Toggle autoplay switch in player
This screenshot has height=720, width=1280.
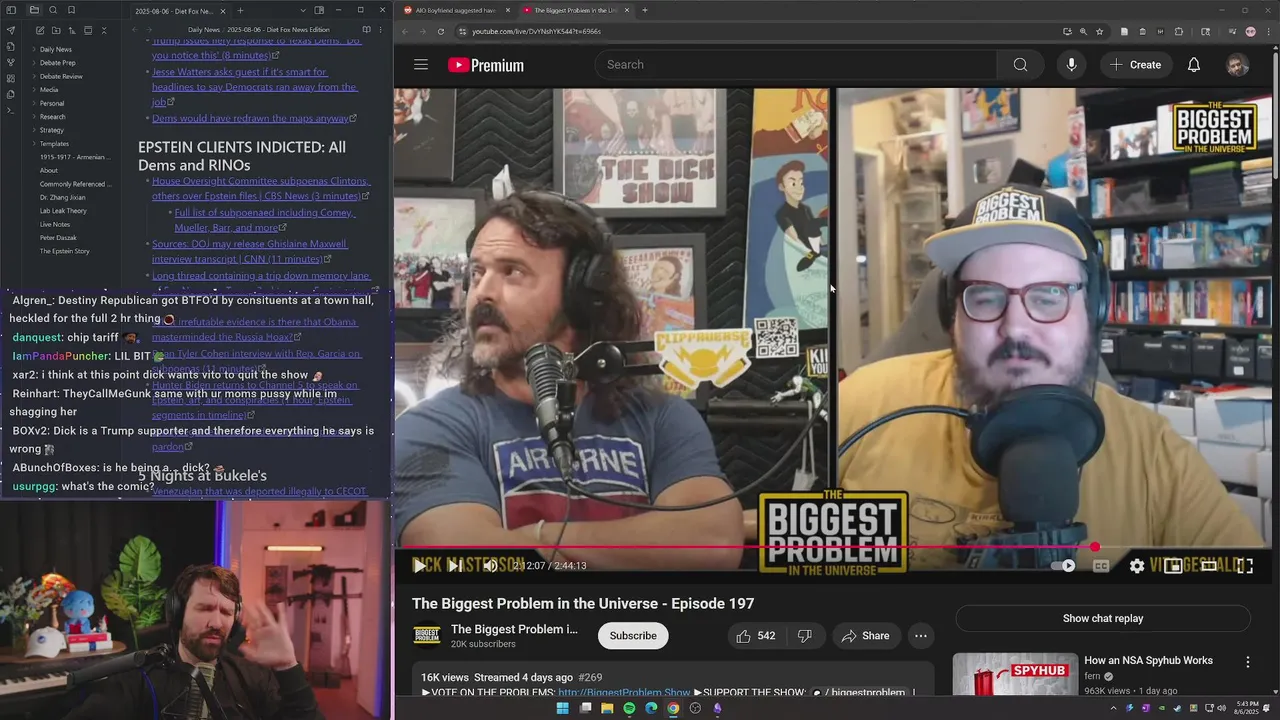coord(1063,566)
